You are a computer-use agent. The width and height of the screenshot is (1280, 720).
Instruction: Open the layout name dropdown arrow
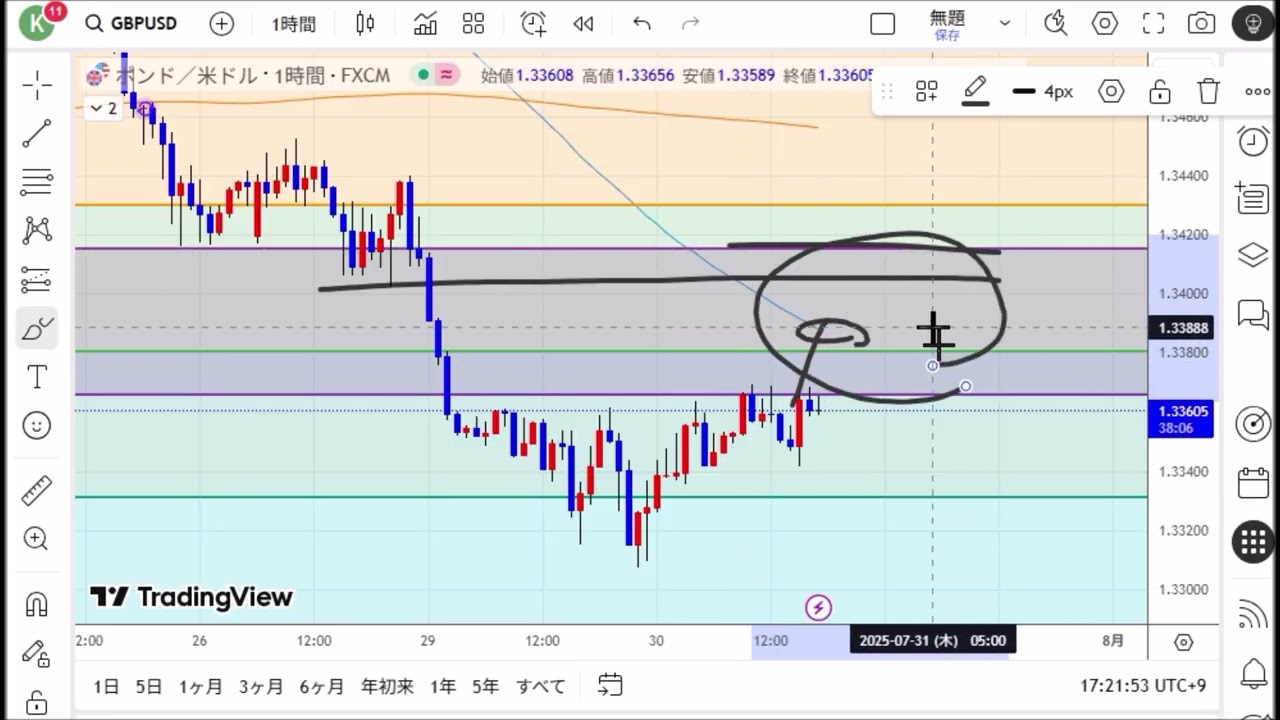(1005, 24)
